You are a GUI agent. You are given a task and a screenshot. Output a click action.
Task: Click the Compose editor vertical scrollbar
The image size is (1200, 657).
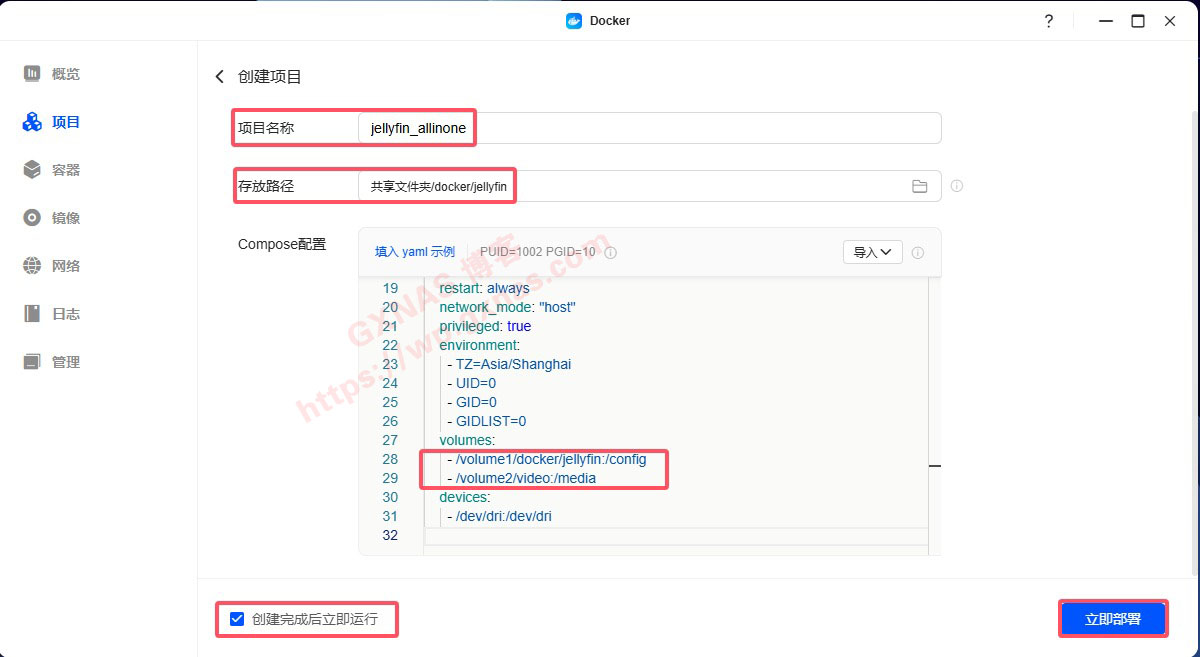coord(934,400)
